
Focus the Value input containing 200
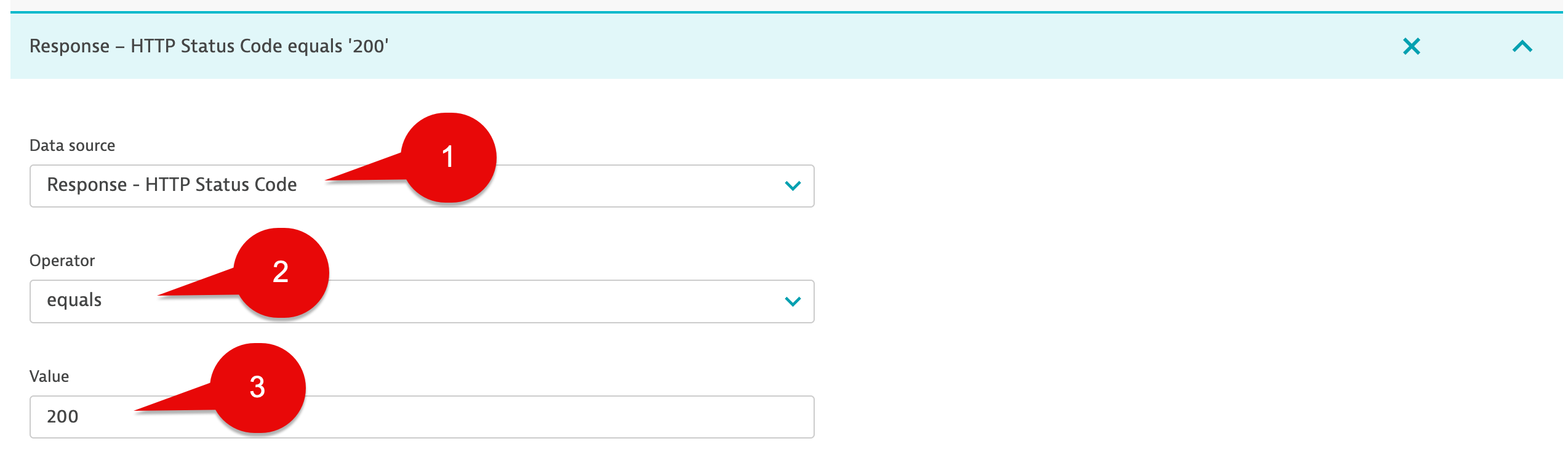[422, 417]
